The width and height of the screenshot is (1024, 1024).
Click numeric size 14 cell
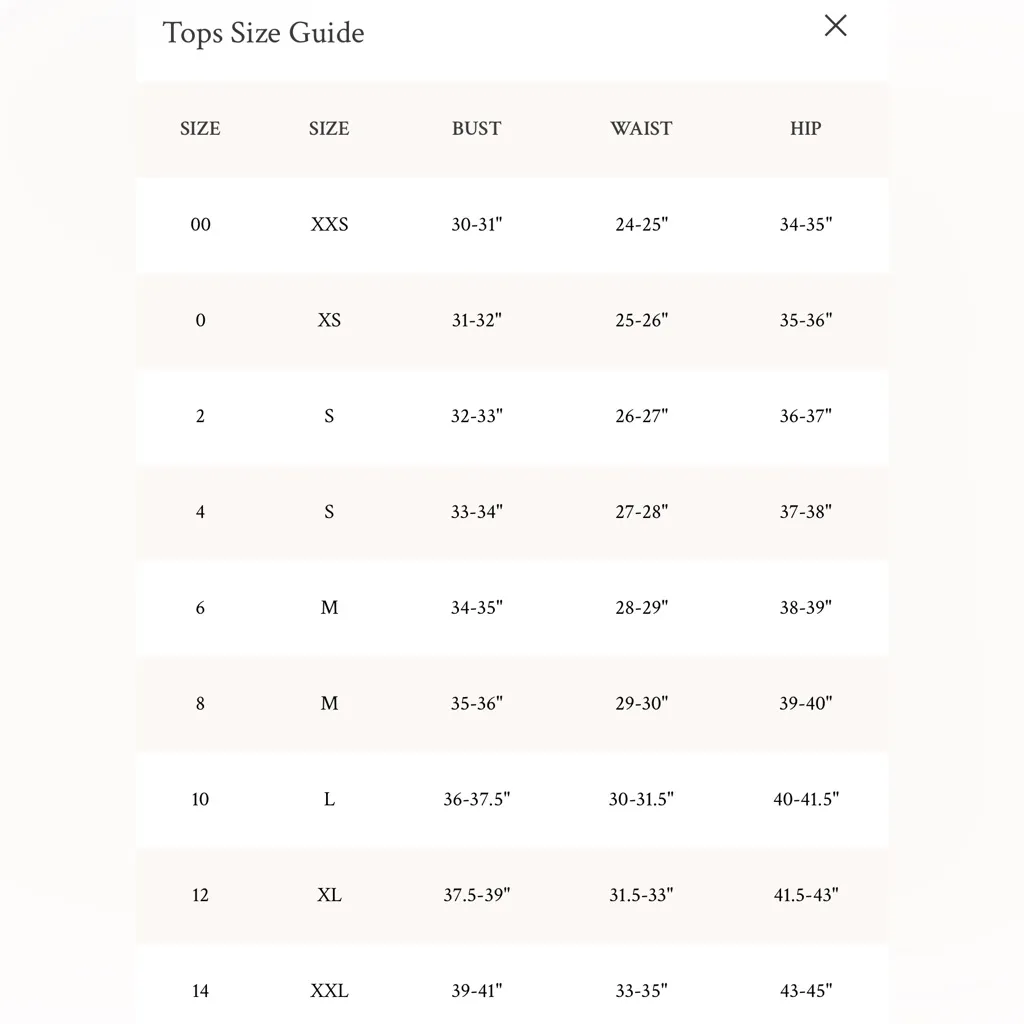[x=200, y=991]
